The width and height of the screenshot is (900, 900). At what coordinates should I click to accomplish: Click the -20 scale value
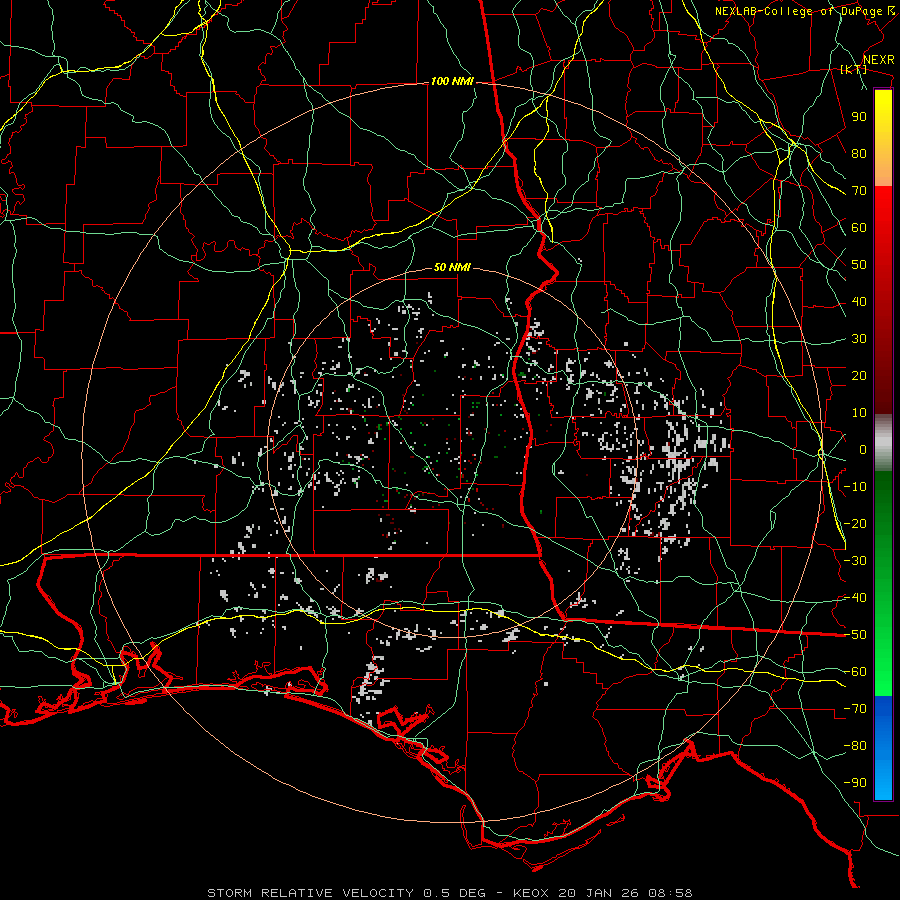[x=855, y=523]
